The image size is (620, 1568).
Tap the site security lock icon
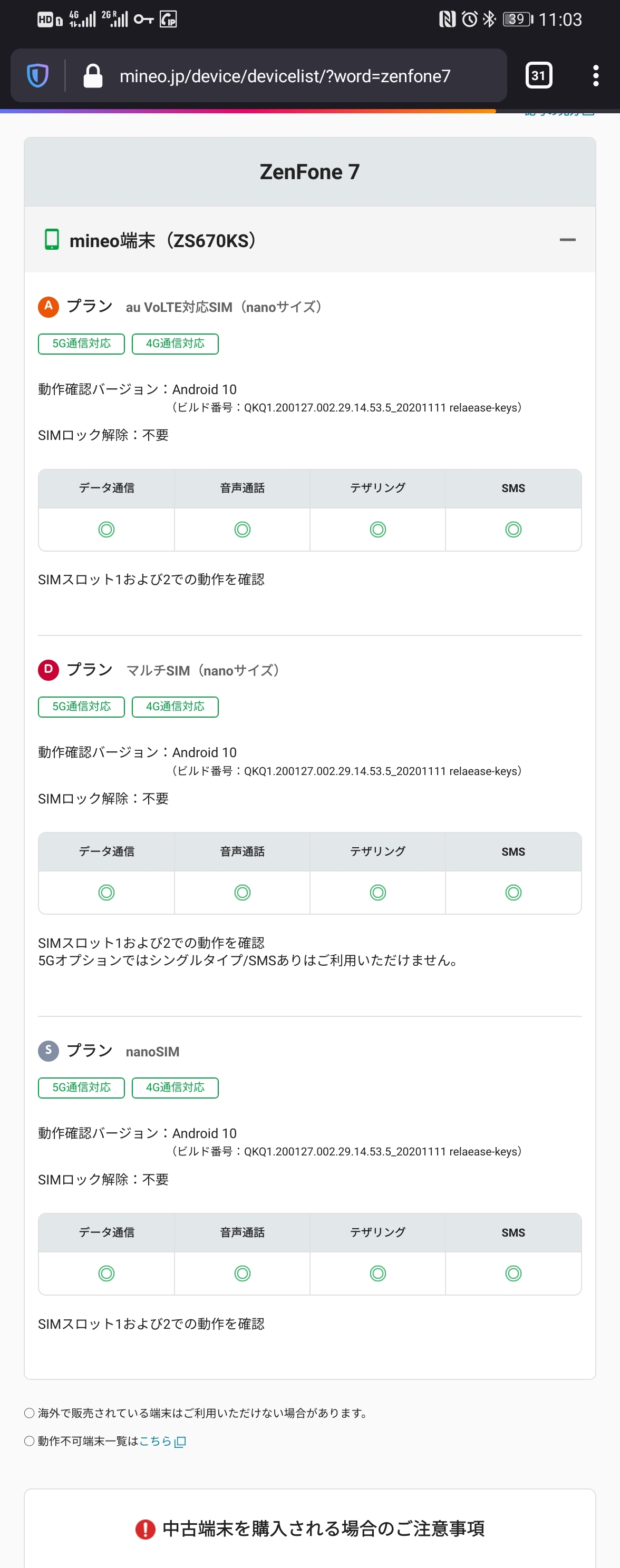(93, 76)
